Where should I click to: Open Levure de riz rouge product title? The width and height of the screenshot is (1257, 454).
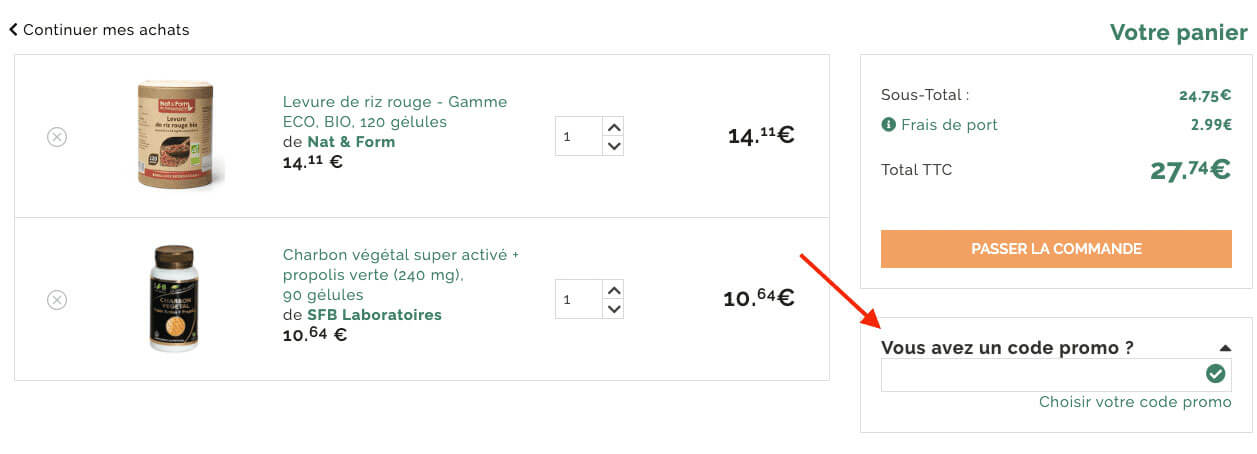(395, 112)
